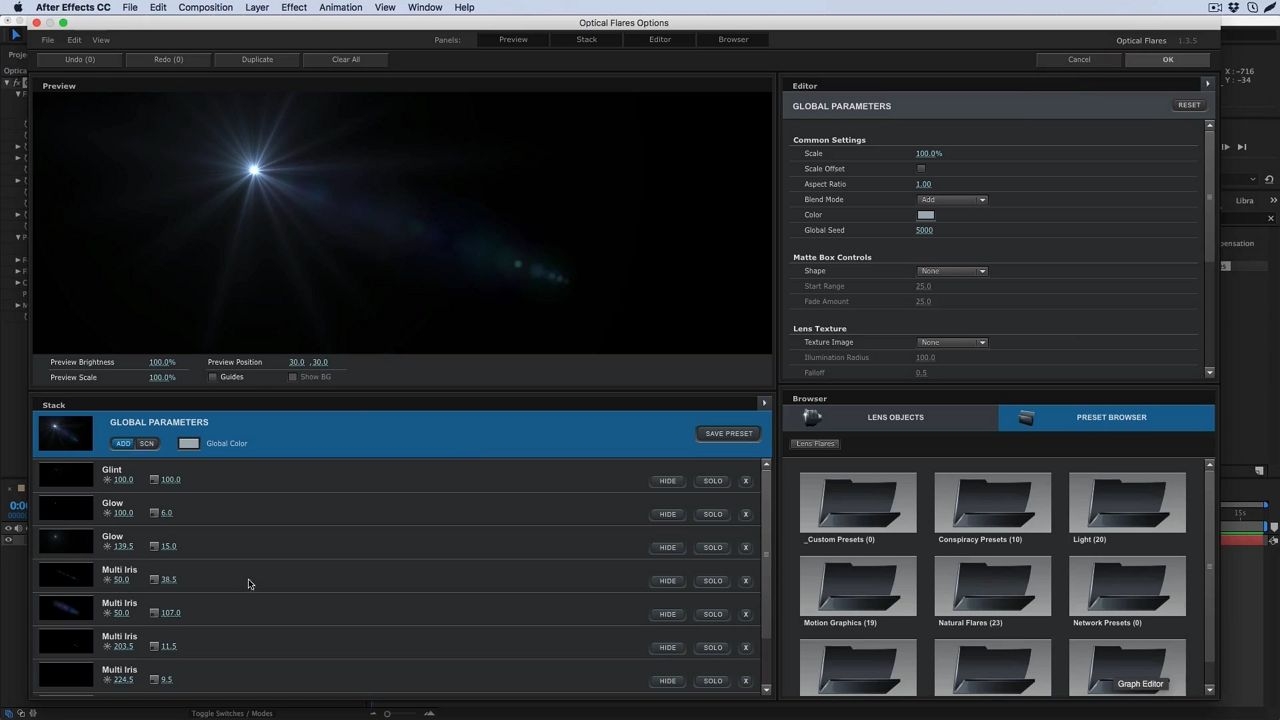1280x720 pixels.
Task: Remove the Multi Iris 11.5 element with X
Action: (x=745, y=647)
